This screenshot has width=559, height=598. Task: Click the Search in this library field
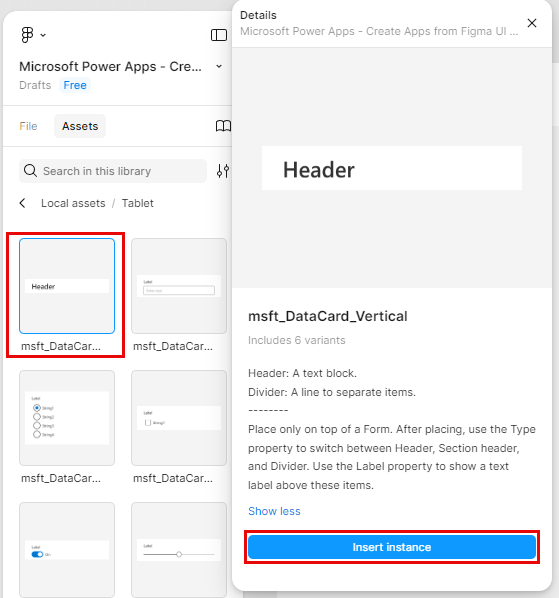(113, 171)
